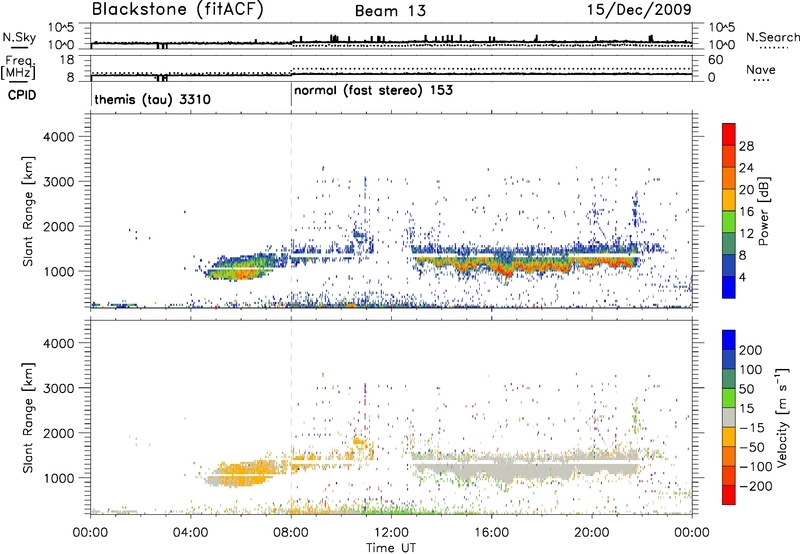Click the gray band of velocity colorbar
This screenshot has height=554, width=800.
coord(729,417)
